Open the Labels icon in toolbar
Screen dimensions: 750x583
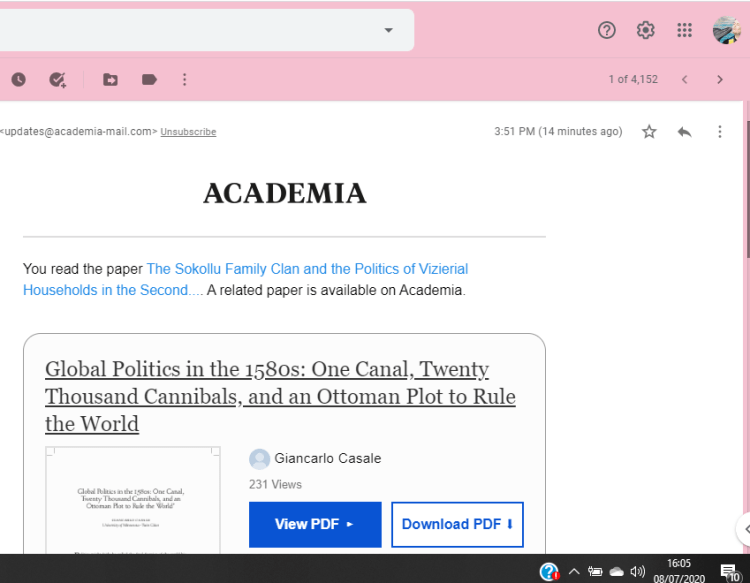149,80
